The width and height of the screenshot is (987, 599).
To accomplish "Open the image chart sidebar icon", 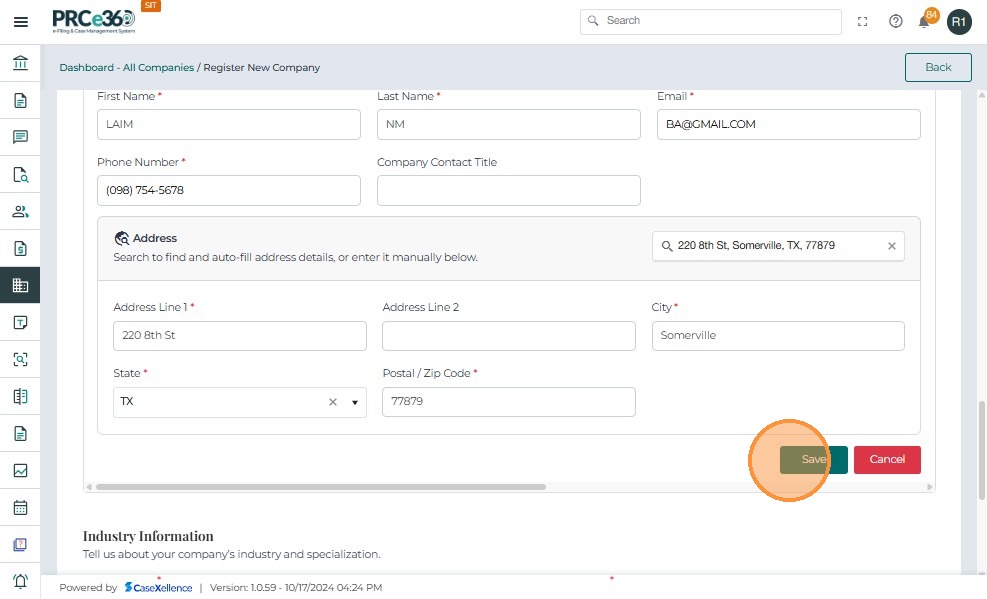I will pos(20,470).
